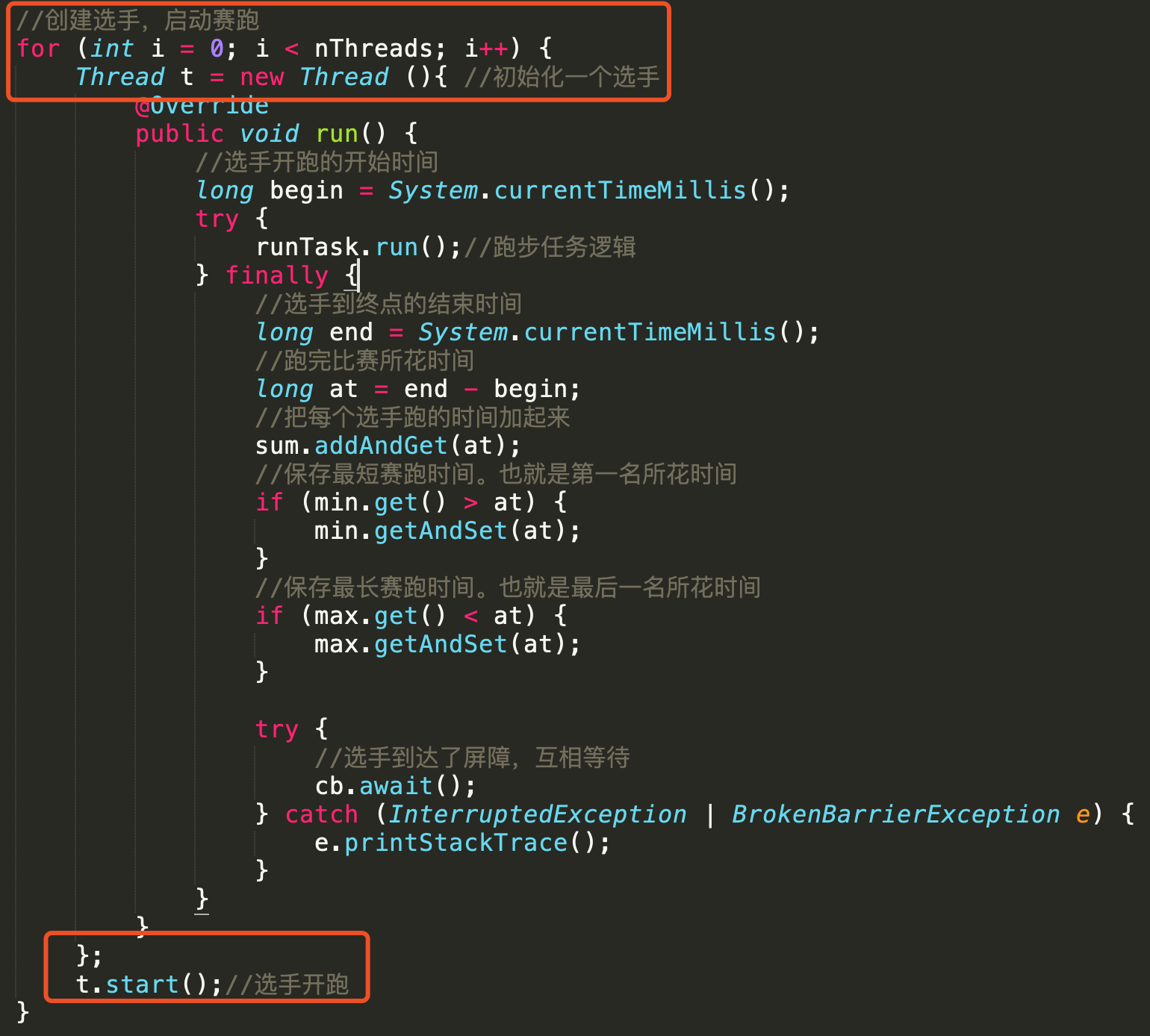Image resolution: width=1150 pixels, height=1036 pixels.
Task: Click the 'if (max.get() < at)' line
Action: coord(411,616)
